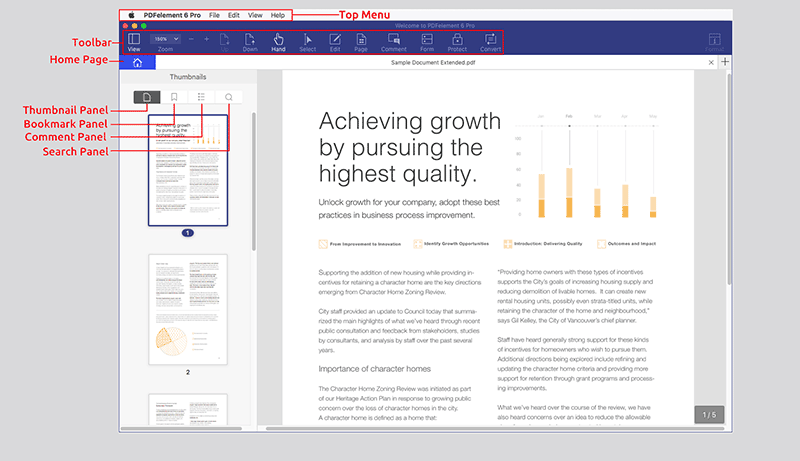This screenshot has width=800, height=461.
Task: Open the Comment tool
Action: pos(394,42)
